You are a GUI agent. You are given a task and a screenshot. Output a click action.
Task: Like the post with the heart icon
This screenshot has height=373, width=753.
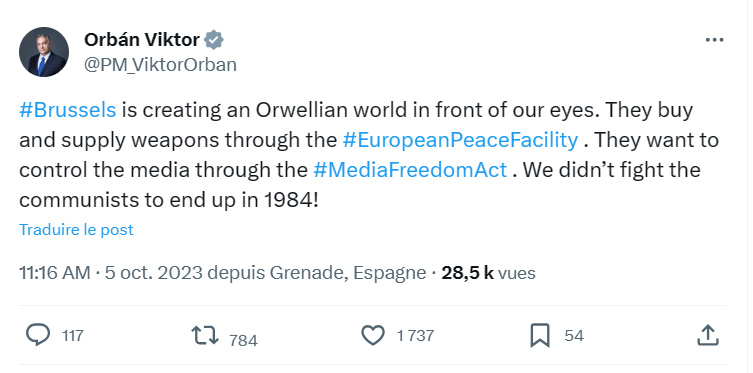tap(373, 335)
